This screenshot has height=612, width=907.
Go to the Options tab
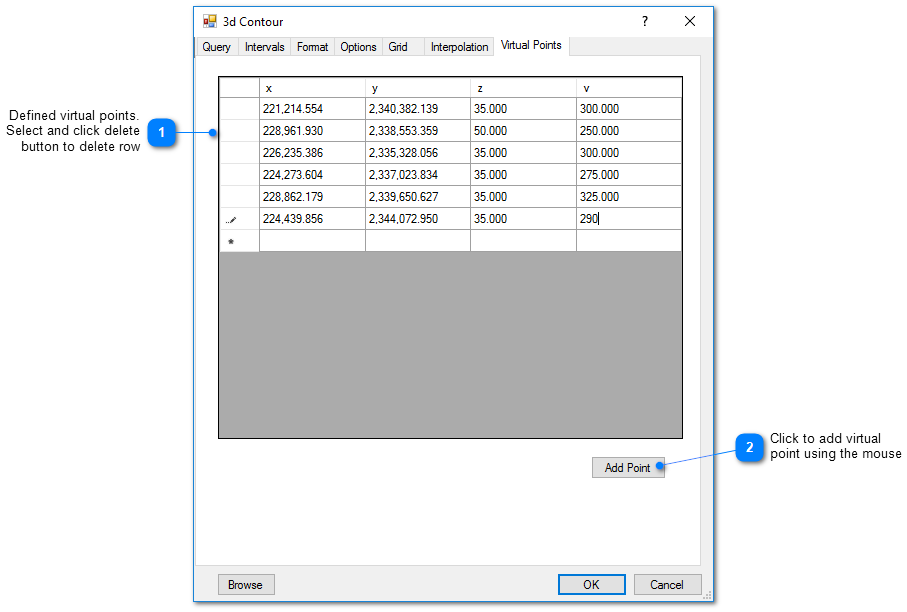point(358,47)
